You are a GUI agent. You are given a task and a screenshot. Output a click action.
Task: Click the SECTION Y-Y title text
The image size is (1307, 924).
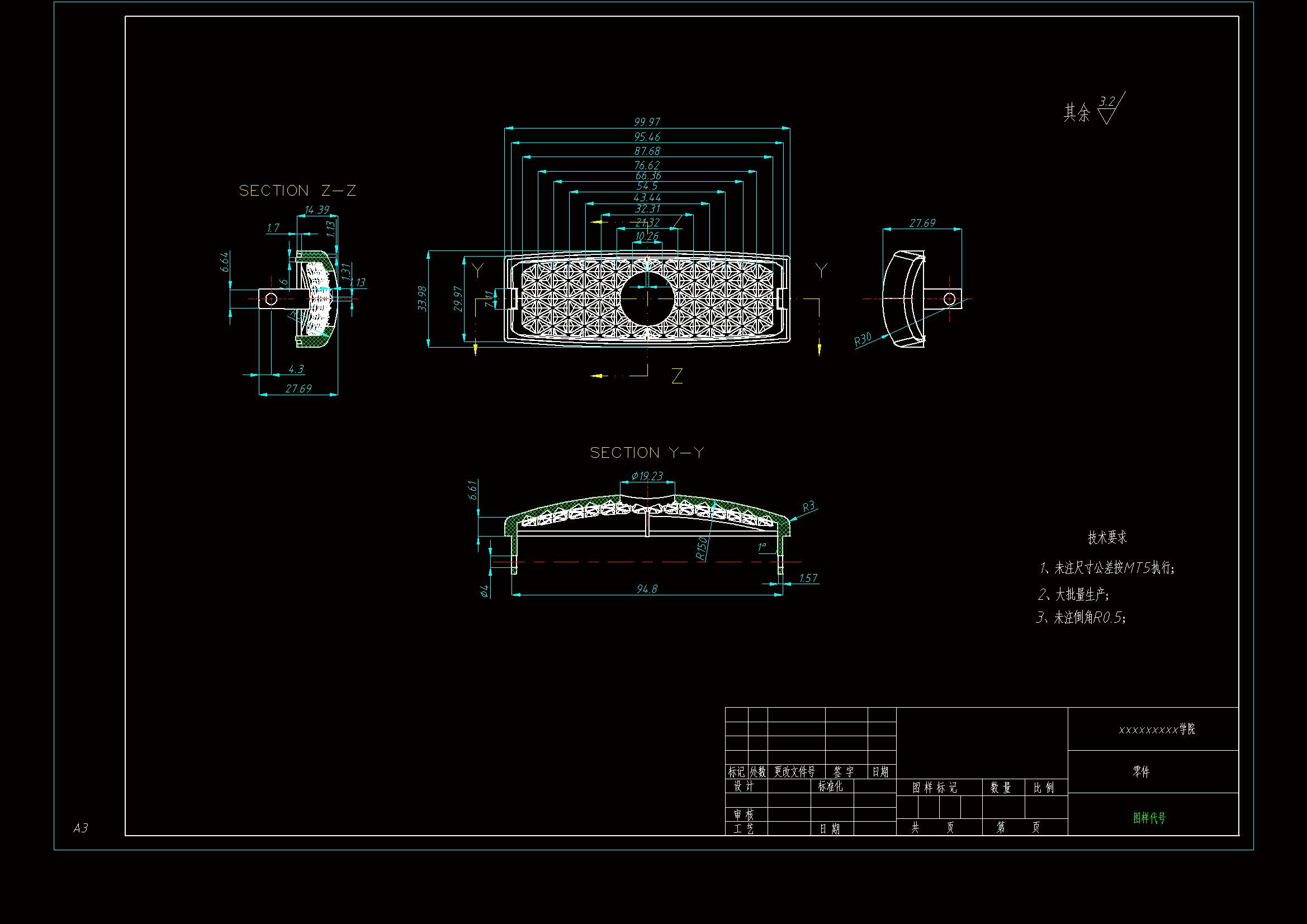pyautogui.click(x=647, y=453)
